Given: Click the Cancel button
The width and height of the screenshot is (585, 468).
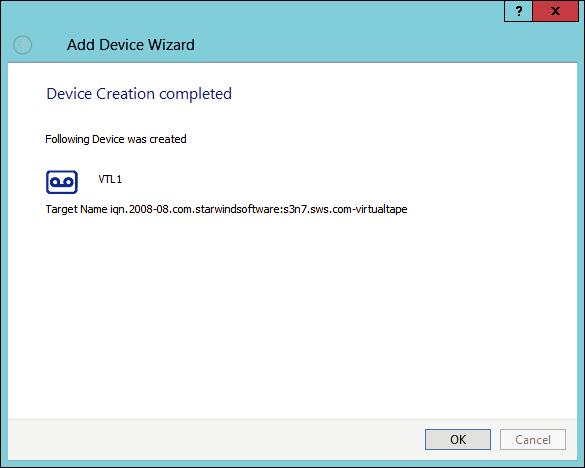Looking at the screenshot, I should (x=533, y=440).
